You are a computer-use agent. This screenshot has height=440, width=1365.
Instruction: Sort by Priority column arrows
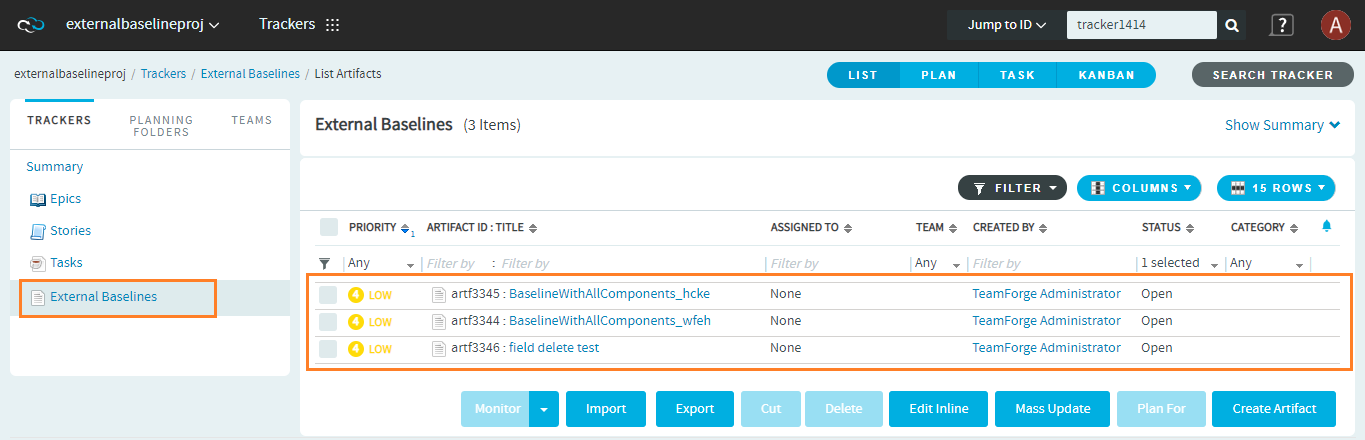coord(405,228)
